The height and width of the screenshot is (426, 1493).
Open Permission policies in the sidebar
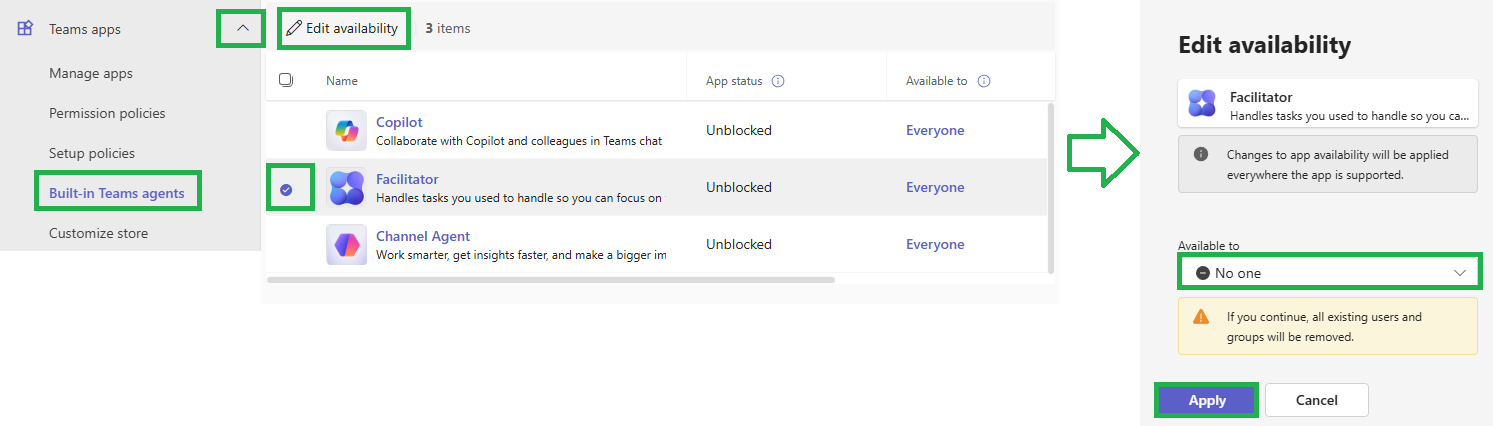(107, 113)
